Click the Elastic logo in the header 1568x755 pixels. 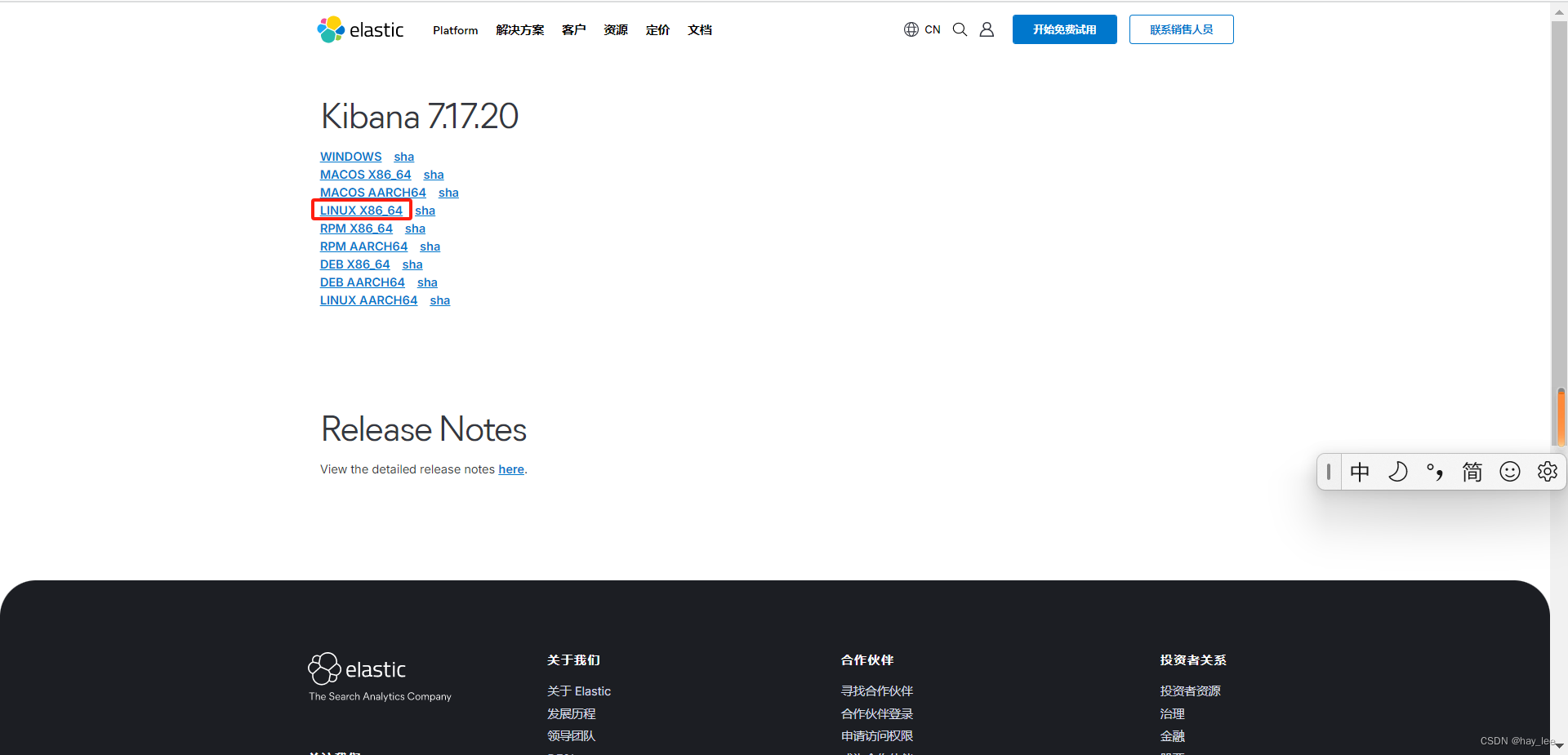click(360, 29)
